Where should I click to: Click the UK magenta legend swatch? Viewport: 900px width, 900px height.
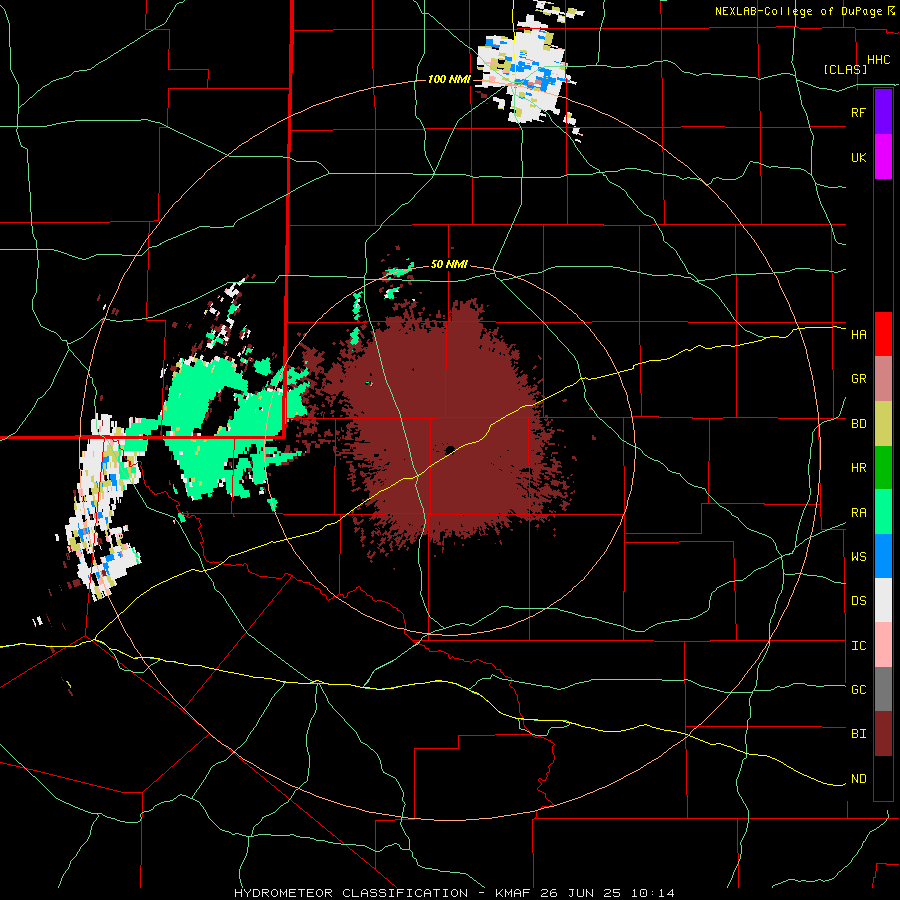(x=883, y=157)
